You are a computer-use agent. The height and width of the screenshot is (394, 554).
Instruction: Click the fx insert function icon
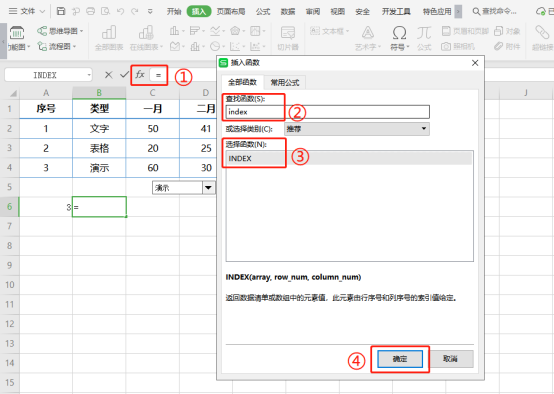click(x=140, y=75)
